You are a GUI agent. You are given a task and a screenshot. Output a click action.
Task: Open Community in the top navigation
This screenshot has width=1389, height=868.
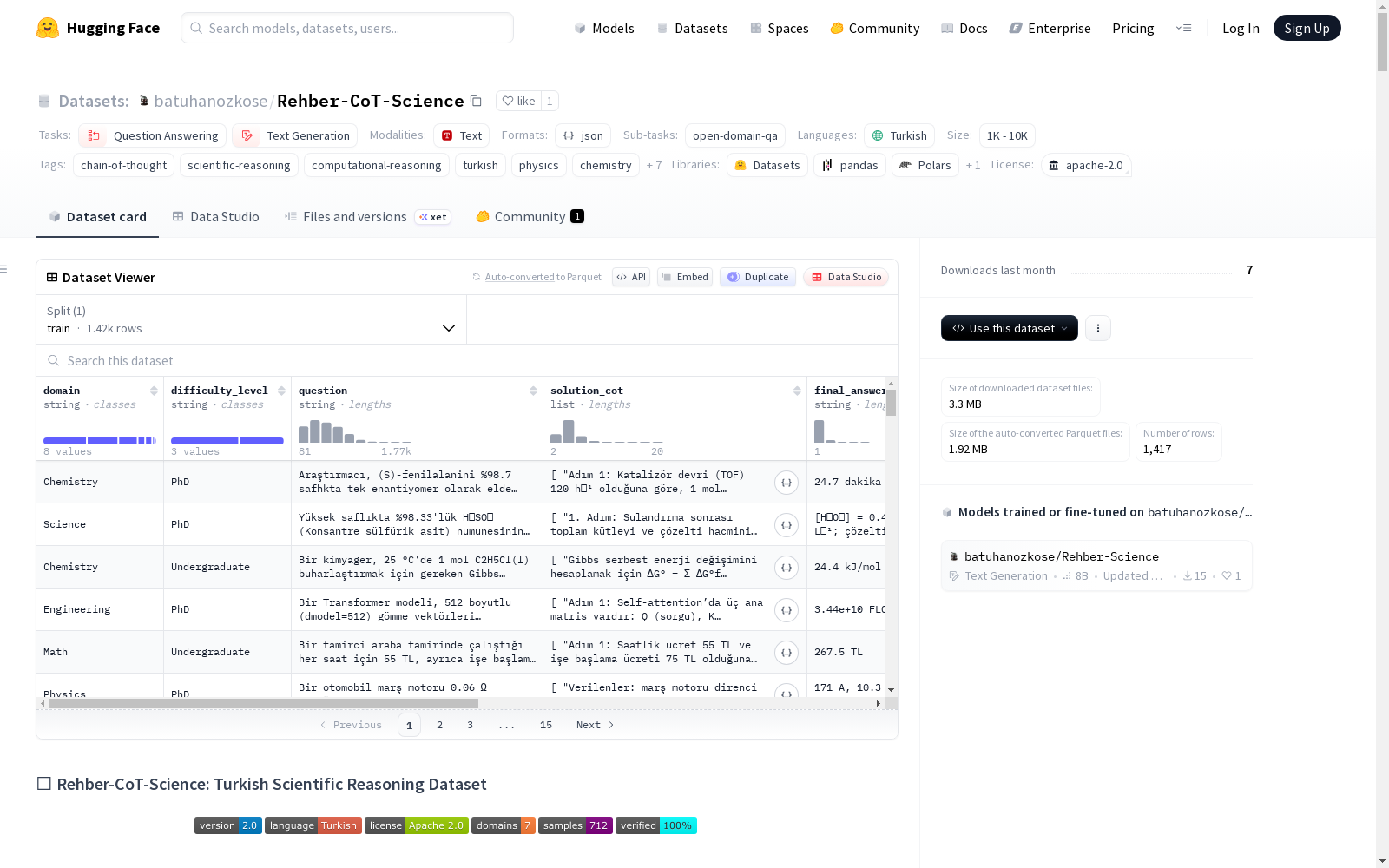(875, 28)
